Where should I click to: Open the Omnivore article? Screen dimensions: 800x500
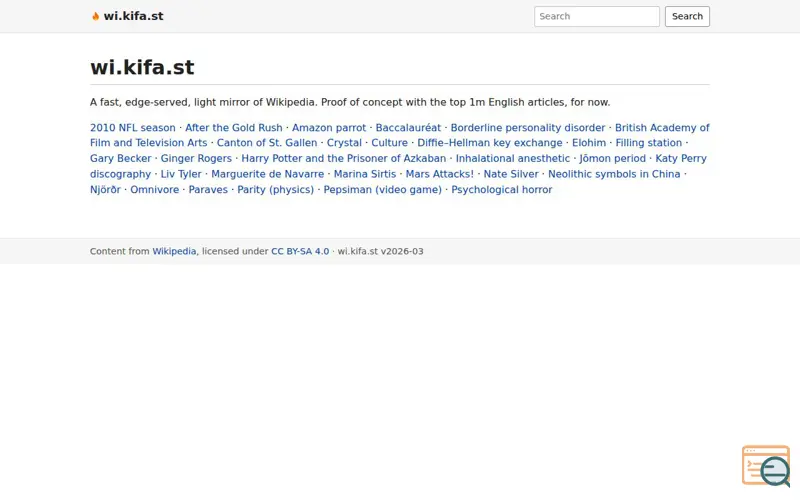click(155, 190)
